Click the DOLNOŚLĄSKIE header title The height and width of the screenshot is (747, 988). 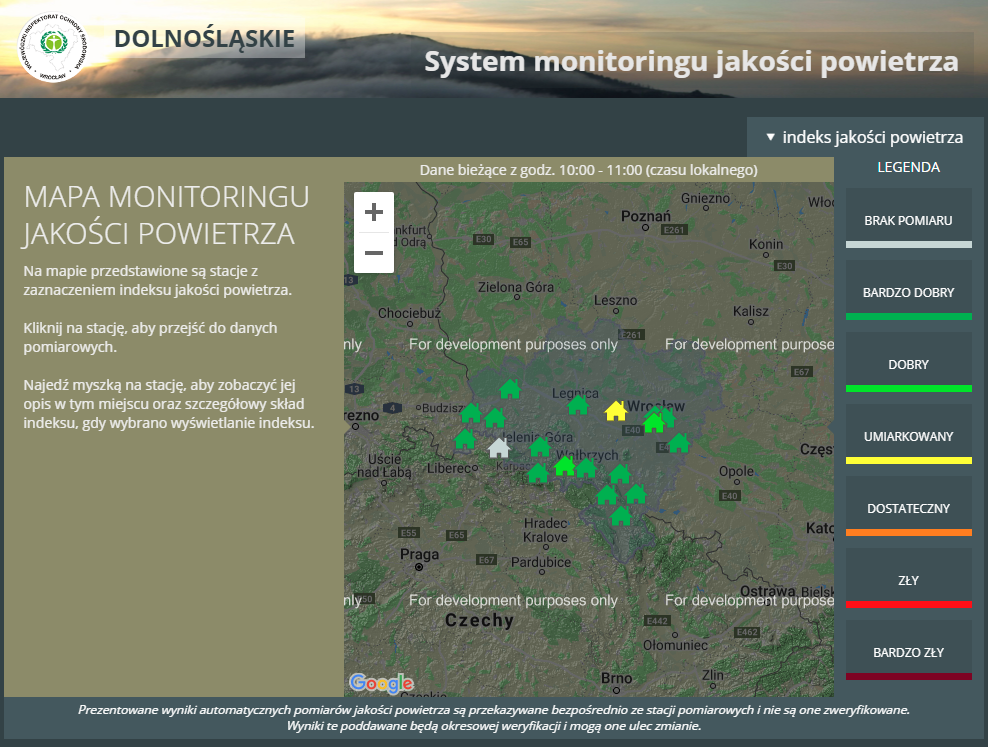pyautogui.click(x=204, y=39)
